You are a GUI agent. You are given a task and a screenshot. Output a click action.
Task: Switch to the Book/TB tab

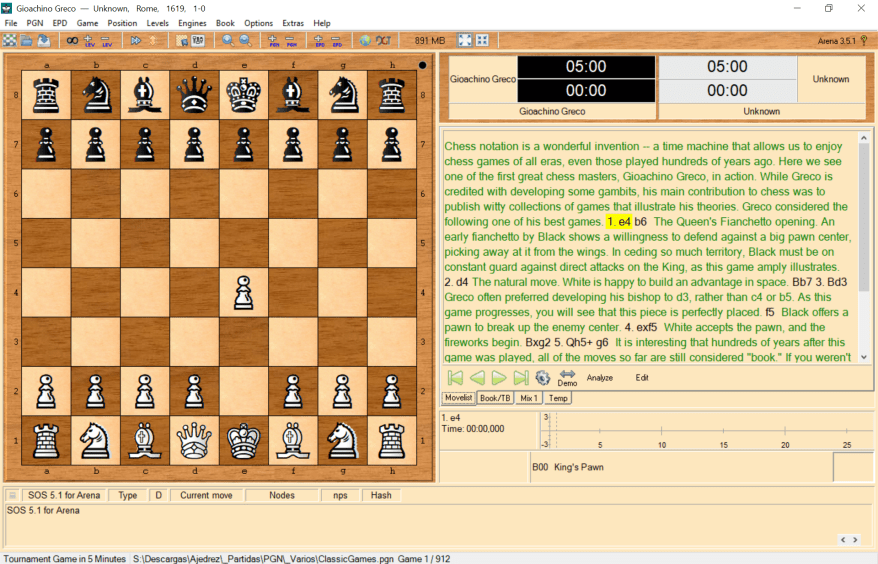pos(495,398)
